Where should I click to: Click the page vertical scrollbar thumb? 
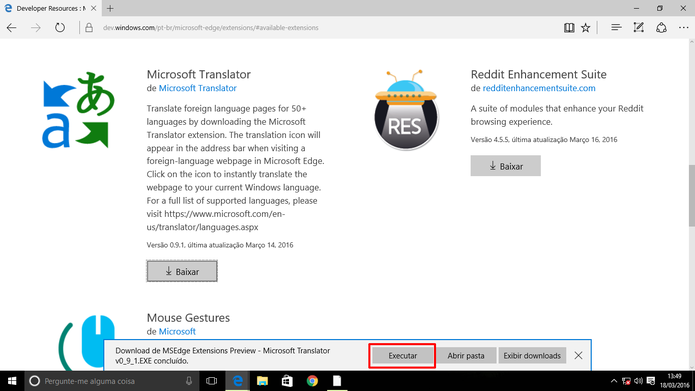691,196
